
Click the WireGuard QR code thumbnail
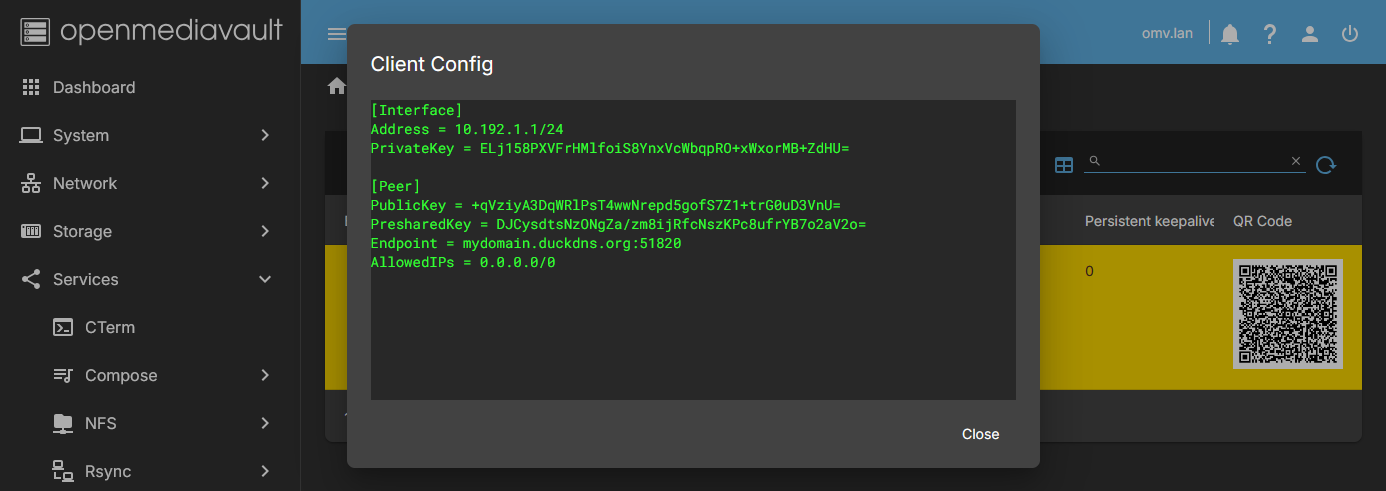(1287, 314)
